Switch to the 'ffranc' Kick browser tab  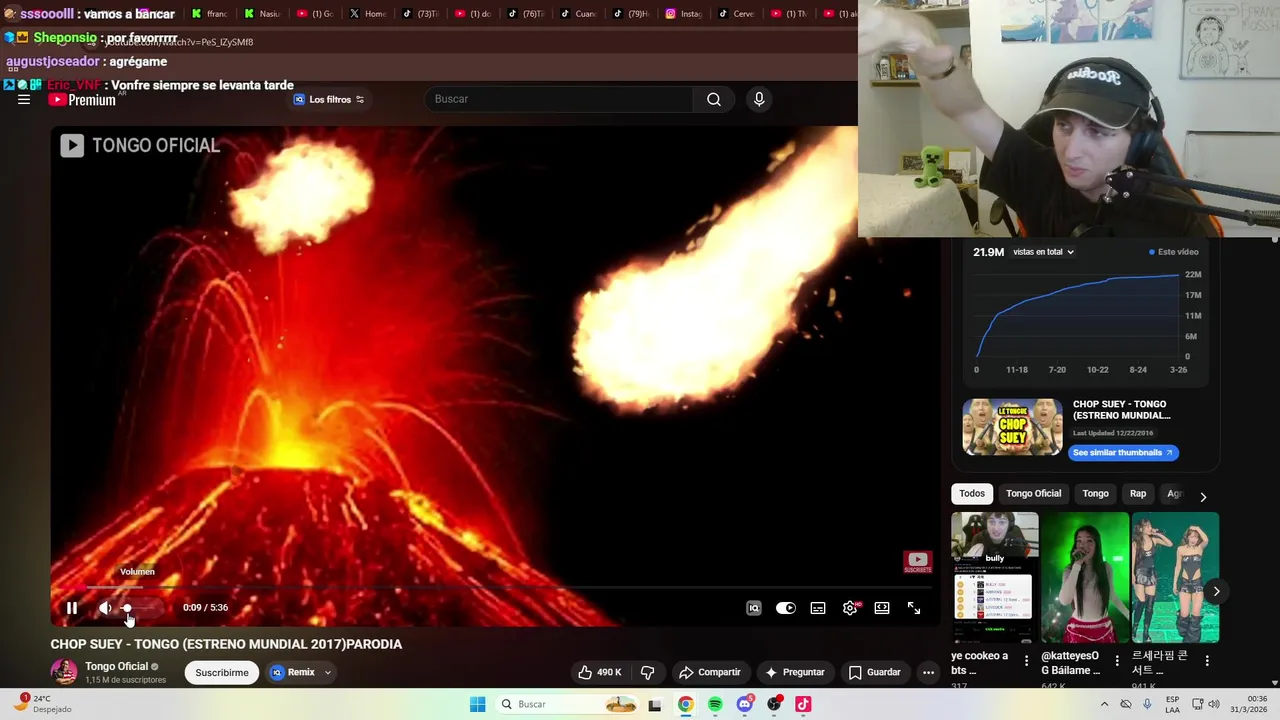click(x=210, y=14)
